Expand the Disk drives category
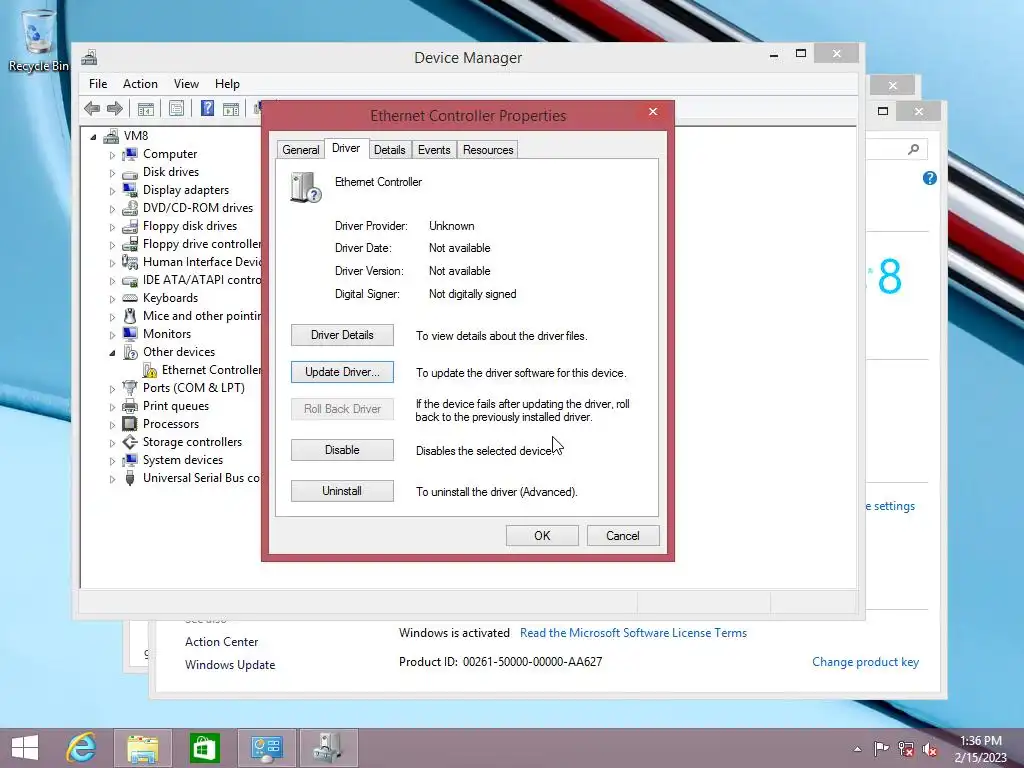 click(x=112, y=173)
